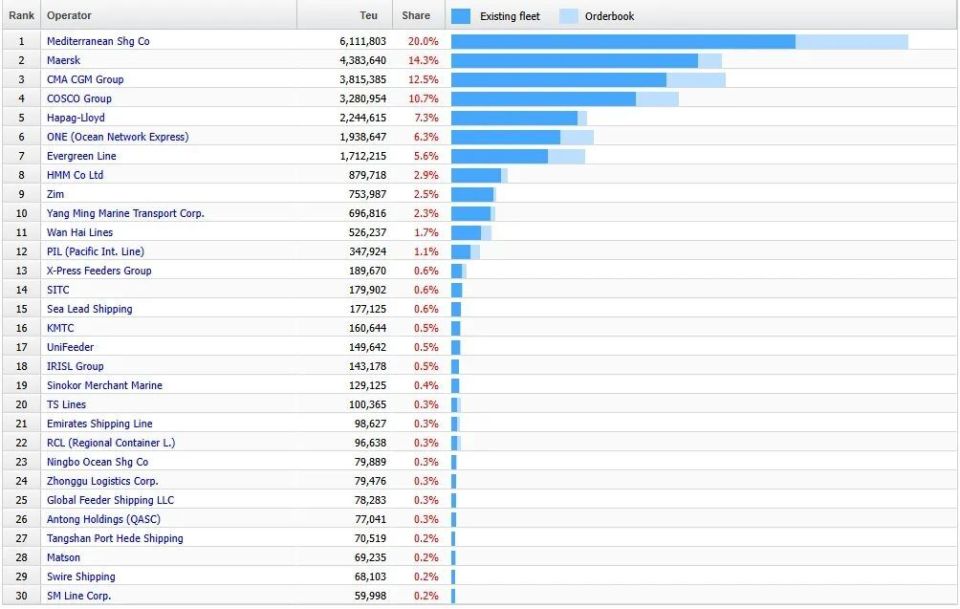Click Mediterranean Shg Co orderbook bar segment
Viewport: 960px width, 609px height.
click(852, 42)
